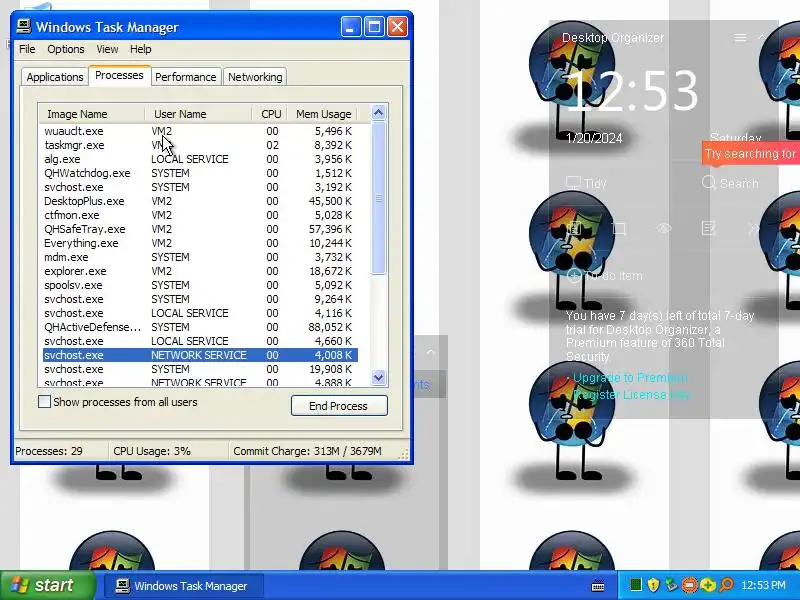Screen dimensions: 800x600
Task: Collapse the Desktop Organizer widget chevron
Action: [762, 37]
